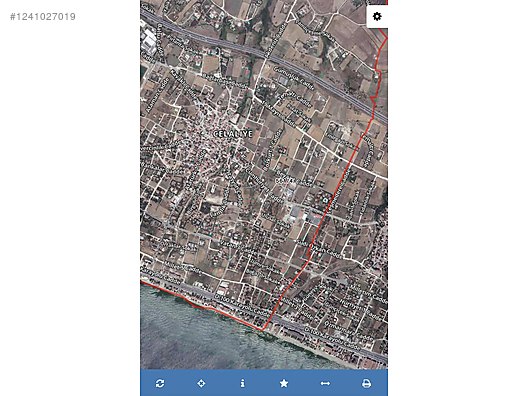
Task: Center map using the crosshair locate icon
Action: click(x=201, y=383)
